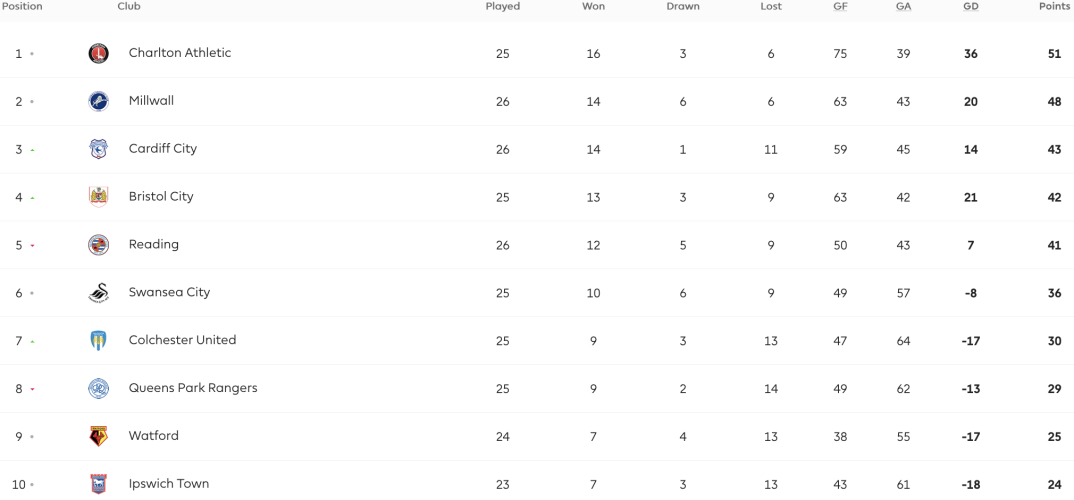Click the Ipswich Town crest
The width and height of the screenshot is (1074, 500).
(x=99, y=484)
